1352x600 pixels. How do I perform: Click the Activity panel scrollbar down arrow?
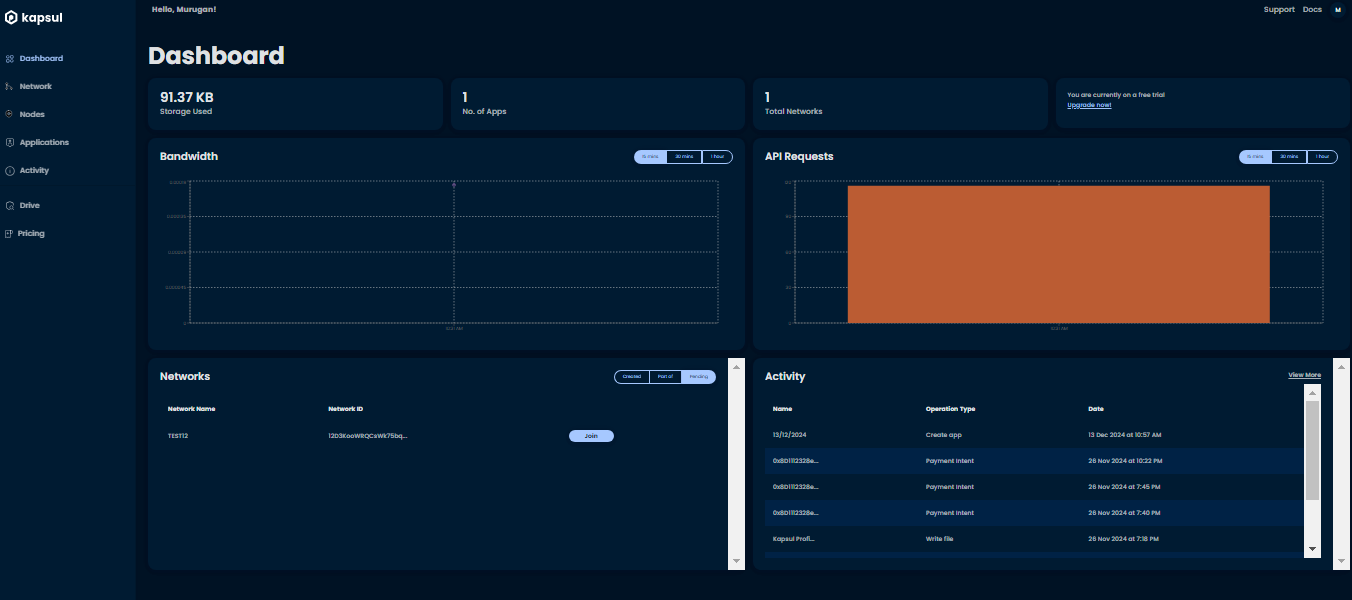(x=1312, y=549)
